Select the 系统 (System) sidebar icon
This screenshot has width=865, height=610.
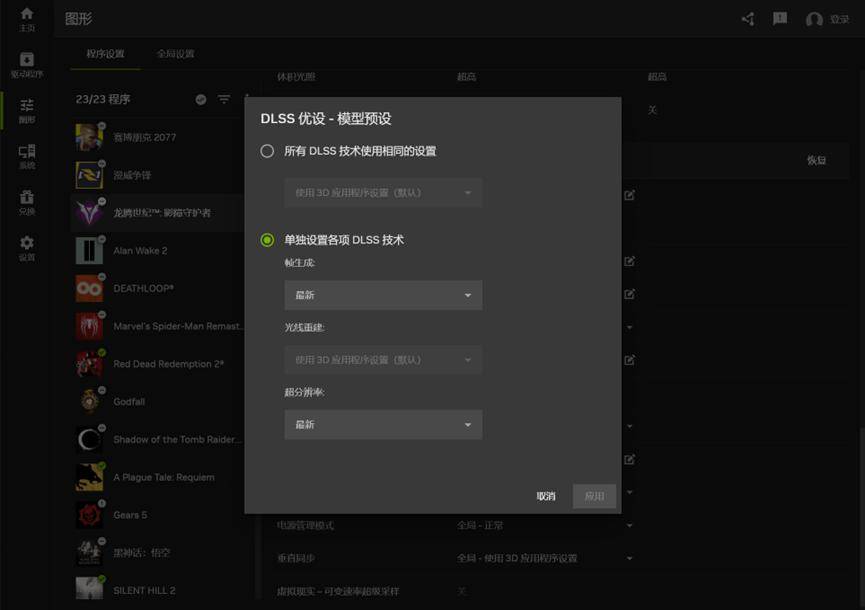(27, 156)
